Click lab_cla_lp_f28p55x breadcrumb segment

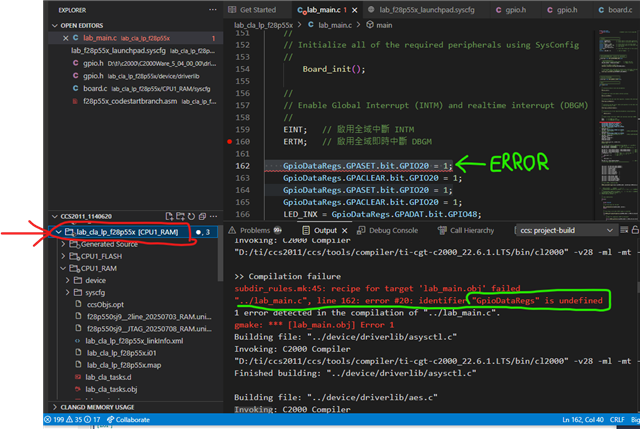(263, 25)
